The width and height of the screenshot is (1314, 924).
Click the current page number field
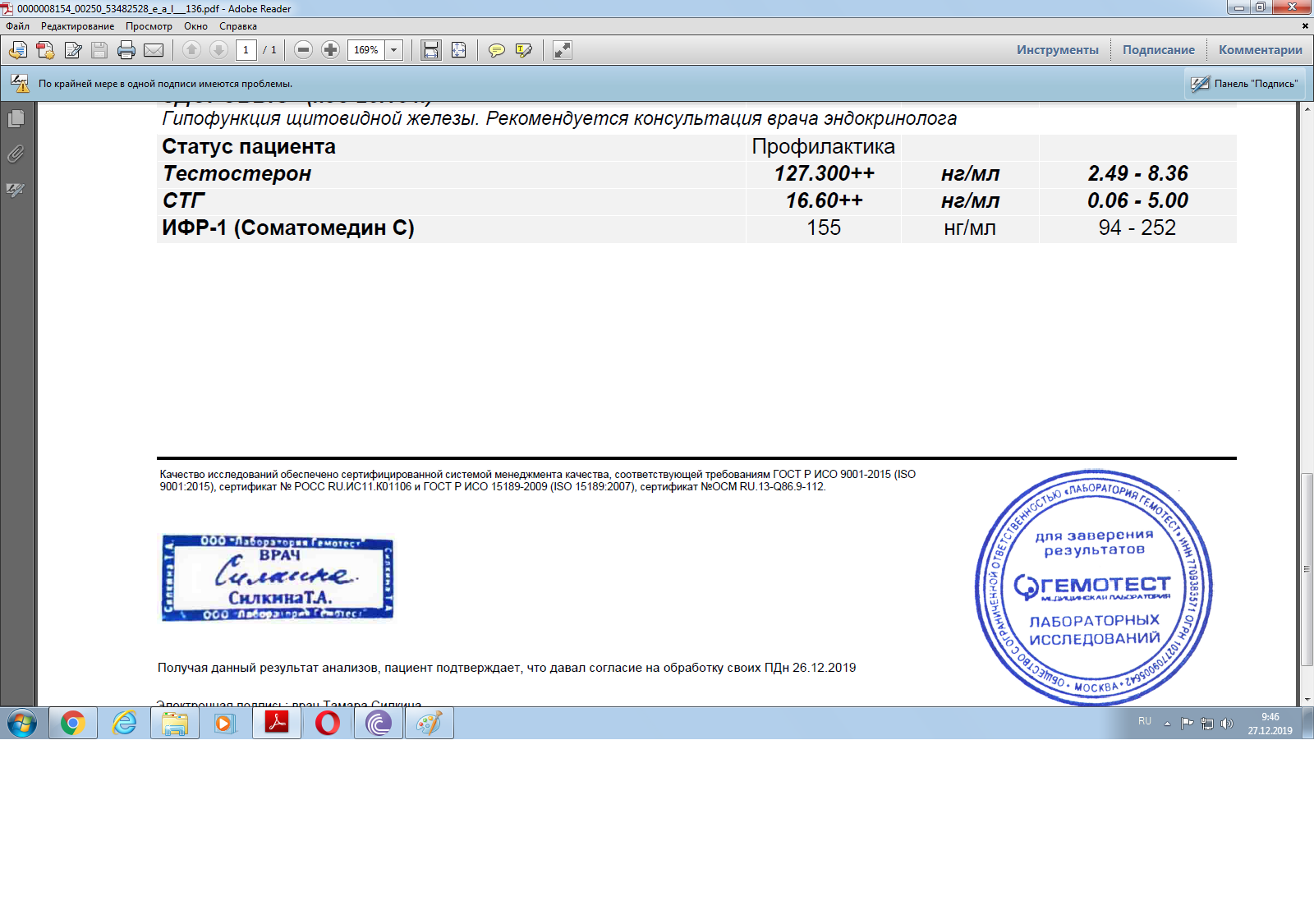click(x=246, y=50)
